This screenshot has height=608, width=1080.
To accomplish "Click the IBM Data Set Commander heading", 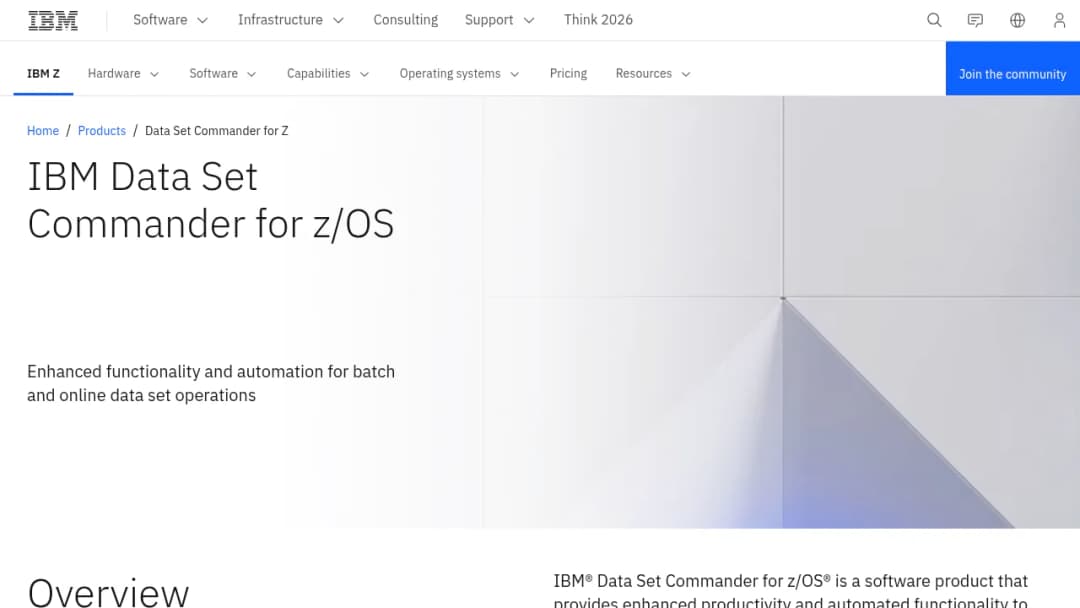I will pyautogui.click(x=211, y=200).
